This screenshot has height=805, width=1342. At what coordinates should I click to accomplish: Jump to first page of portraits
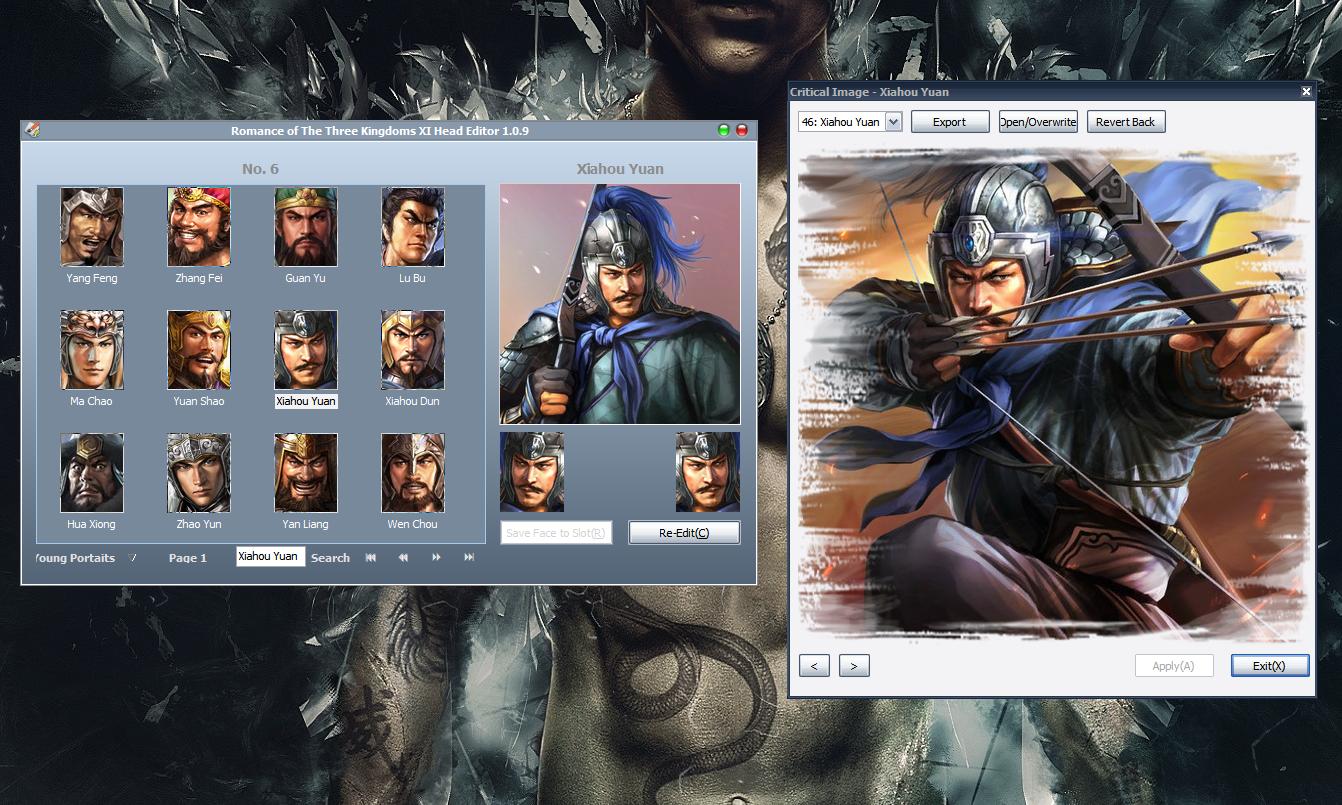[371, 557]
